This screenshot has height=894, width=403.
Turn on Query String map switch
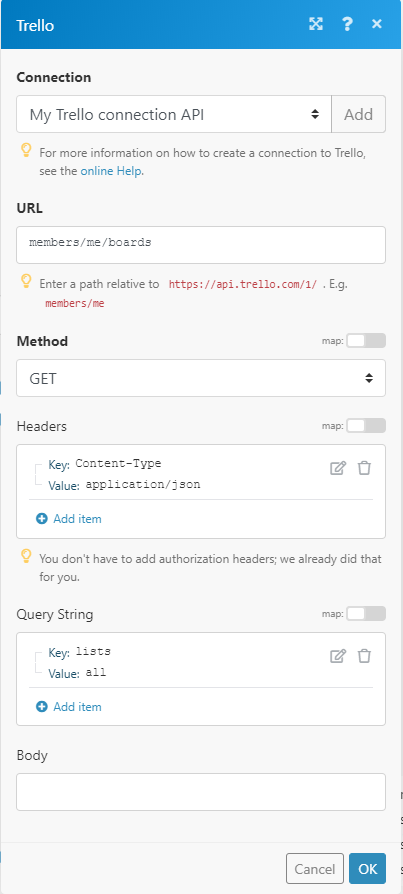coord(366,613)
